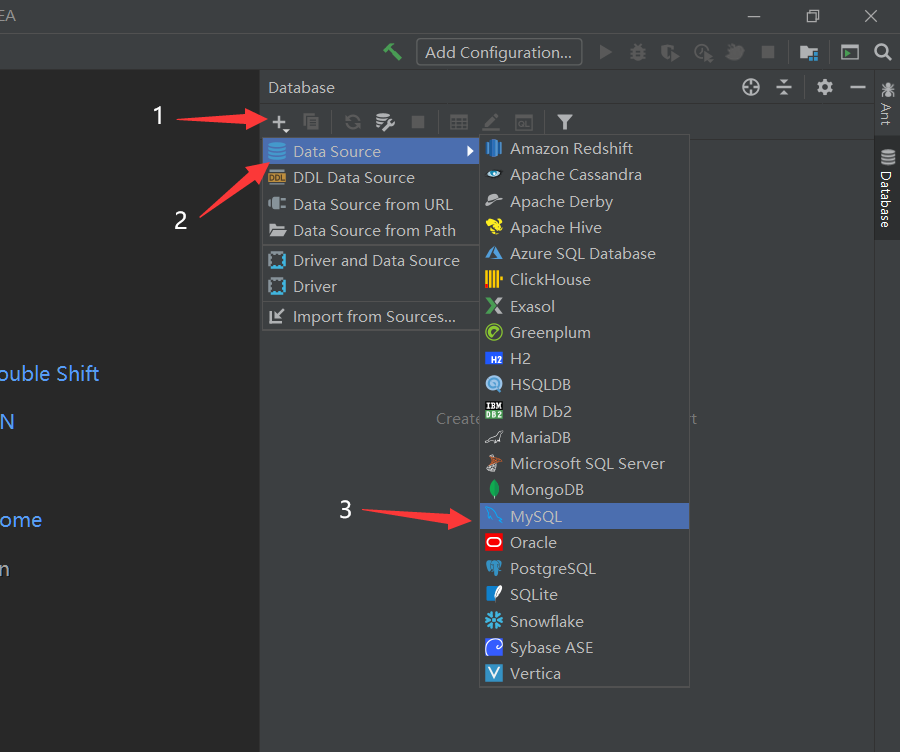
Task: Minimize the IDE window
Action: tap(754, 17)
